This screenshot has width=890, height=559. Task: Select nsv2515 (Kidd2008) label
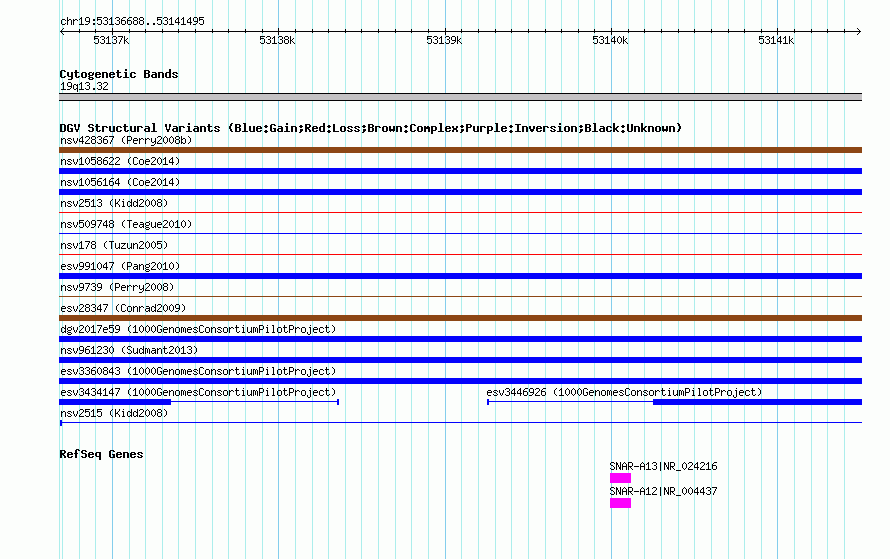[114, 413]
